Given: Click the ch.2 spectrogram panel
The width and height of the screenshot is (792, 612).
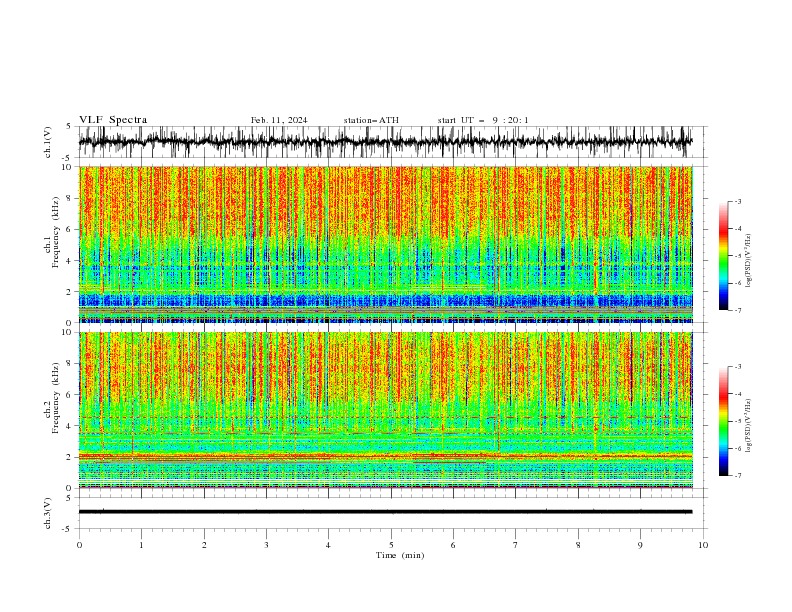Looking at the screenshot, I should (x=385, y=410).
